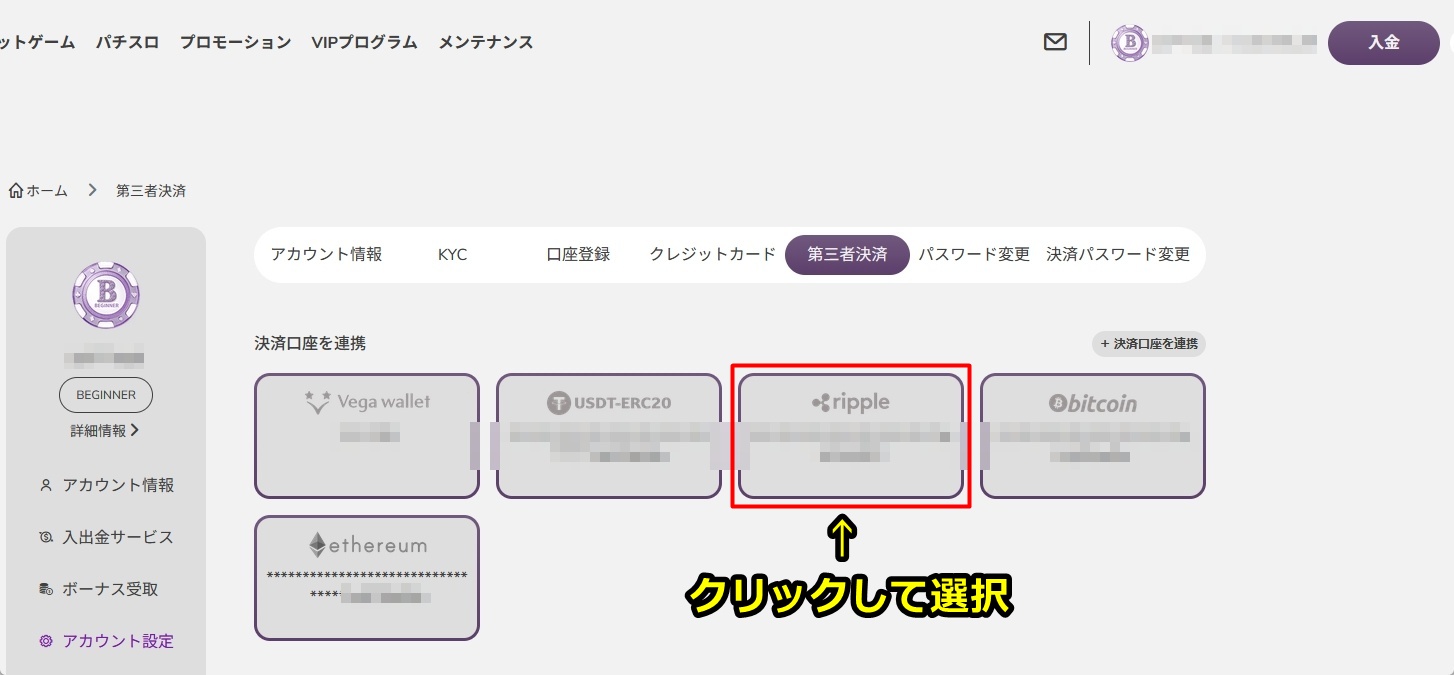
Task: Switch to the アカウント情報 tab
Action: pyautogui.click(x=326, y=254)
